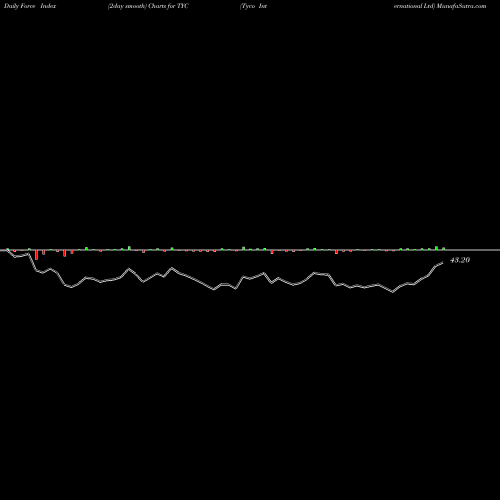Click the 'ernational Ltd) MunafaSutra.com' text
The image size is (500, 500).
coord(440,6)
